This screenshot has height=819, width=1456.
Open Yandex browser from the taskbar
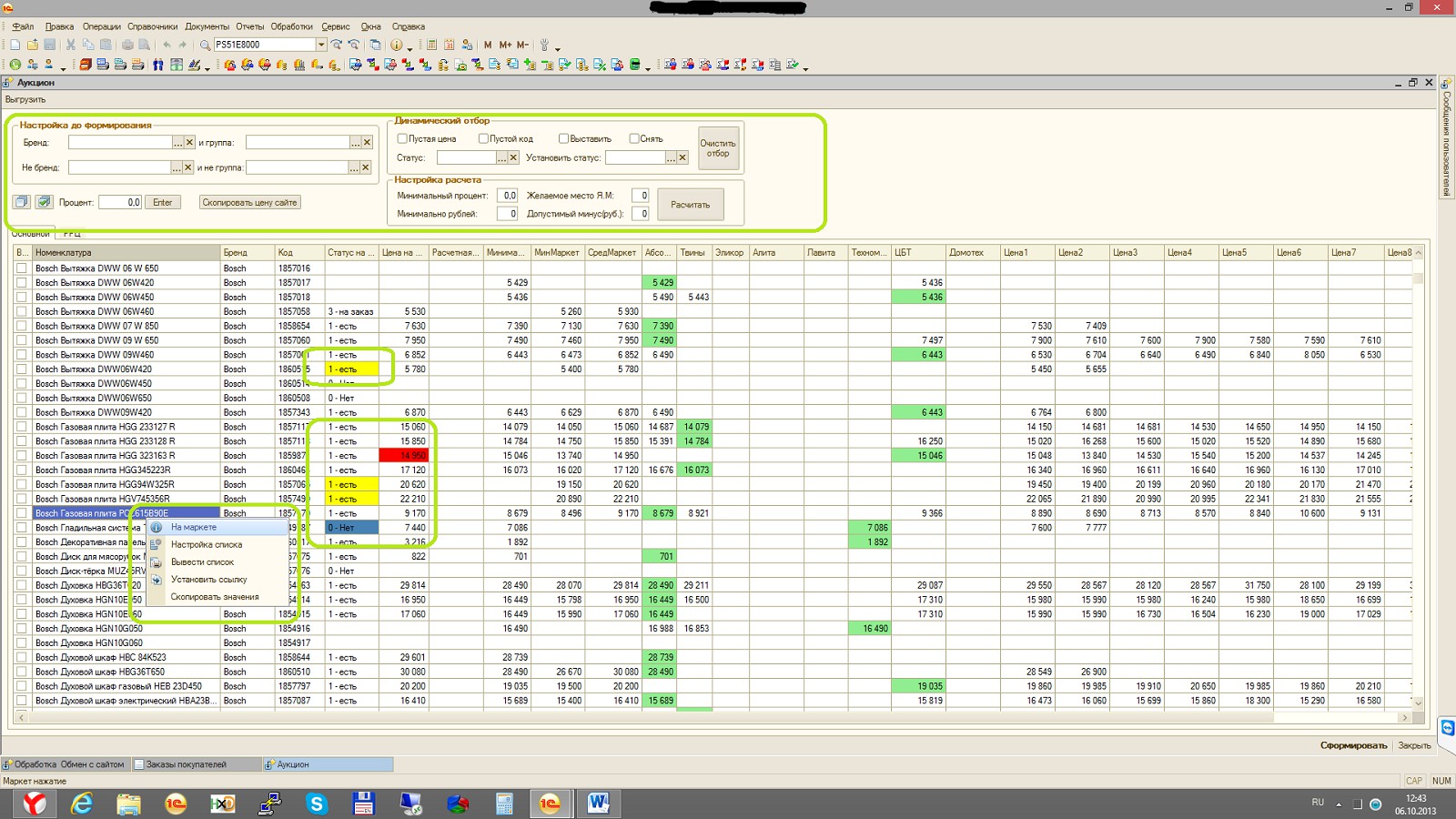(35, 804)
